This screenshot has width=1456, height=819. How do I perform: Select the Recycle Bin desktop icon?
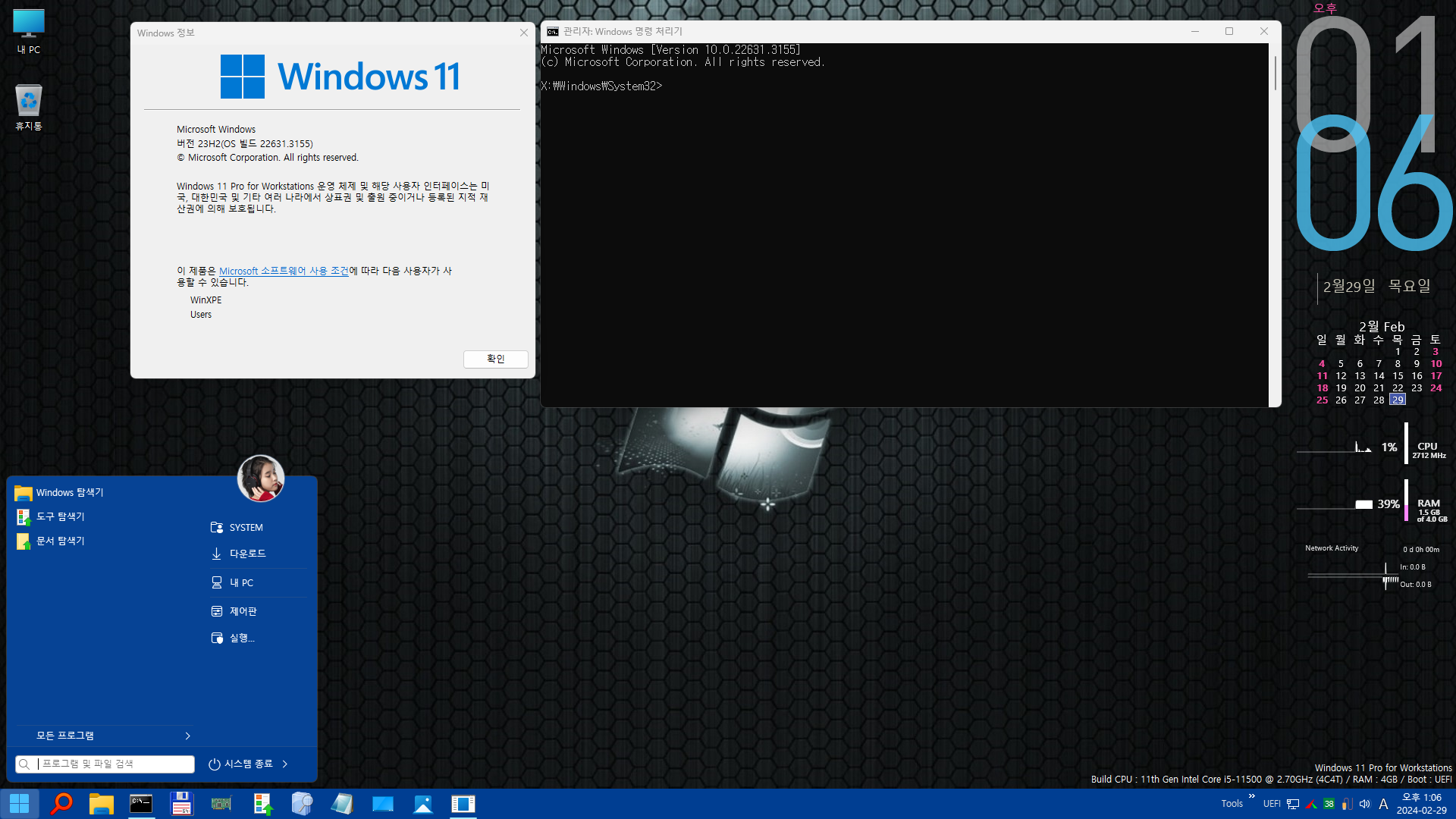(29, 107)
